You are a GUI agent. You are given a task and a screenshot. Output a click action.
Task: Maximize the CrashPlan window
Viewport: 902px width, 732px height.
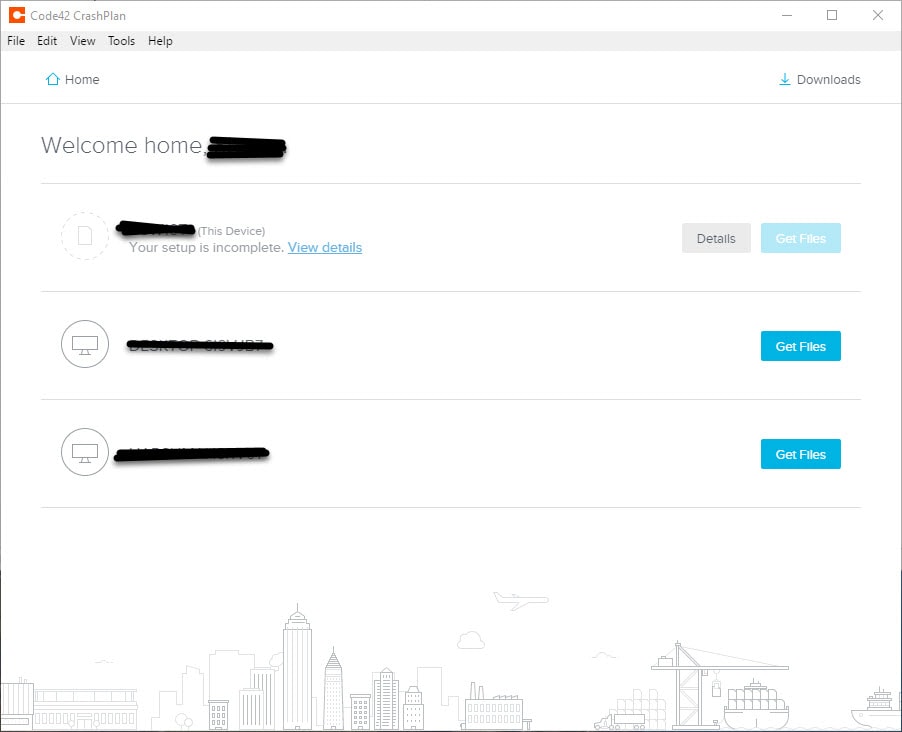(832, 16)
